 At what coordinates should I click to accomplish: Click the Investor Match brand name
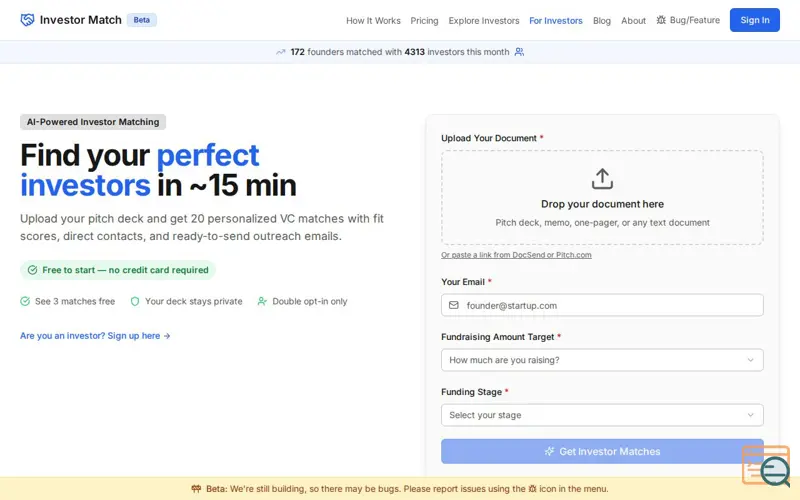81,20
